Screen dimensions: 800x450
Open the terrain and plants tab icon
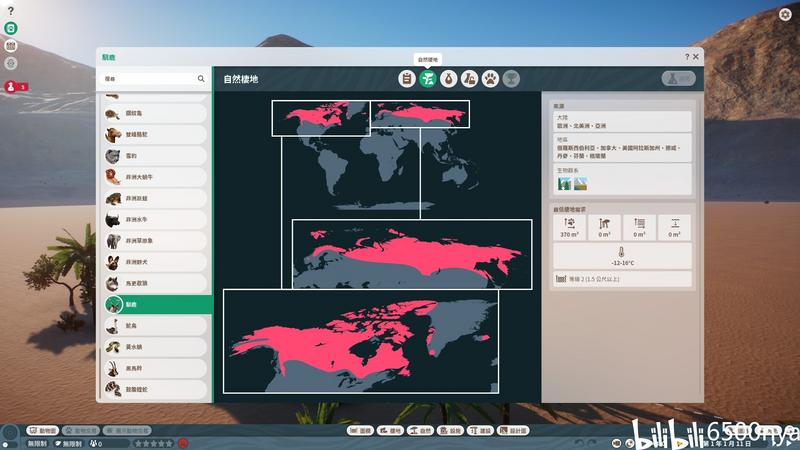coord(469,79)
